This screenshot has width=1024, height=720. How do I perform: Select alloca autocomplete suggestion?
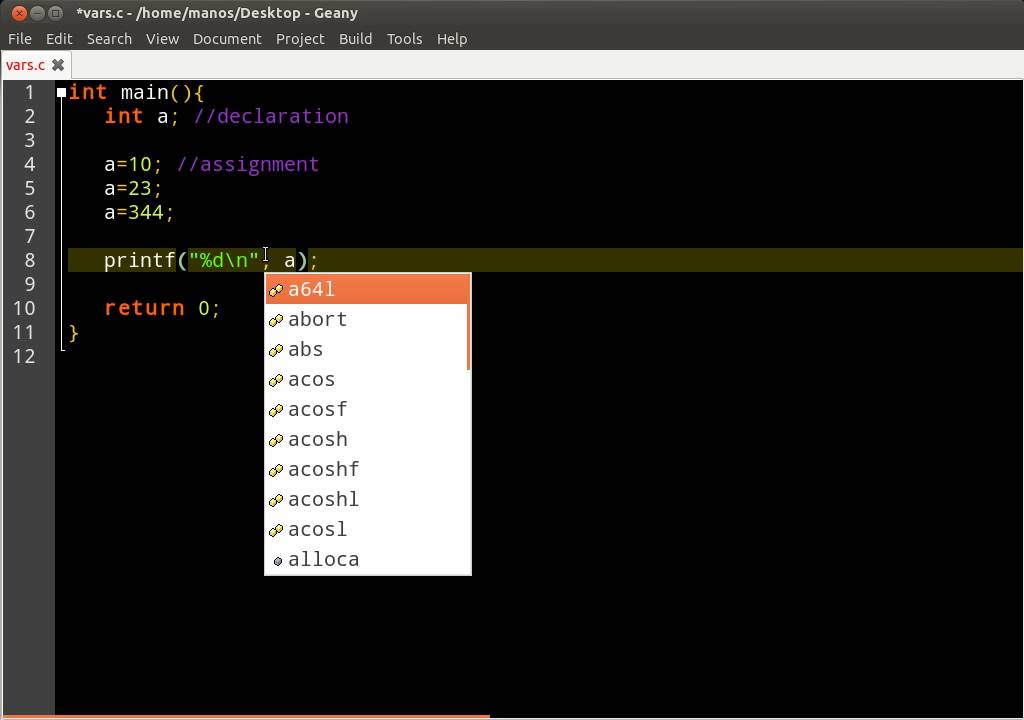tap(368, 560)
